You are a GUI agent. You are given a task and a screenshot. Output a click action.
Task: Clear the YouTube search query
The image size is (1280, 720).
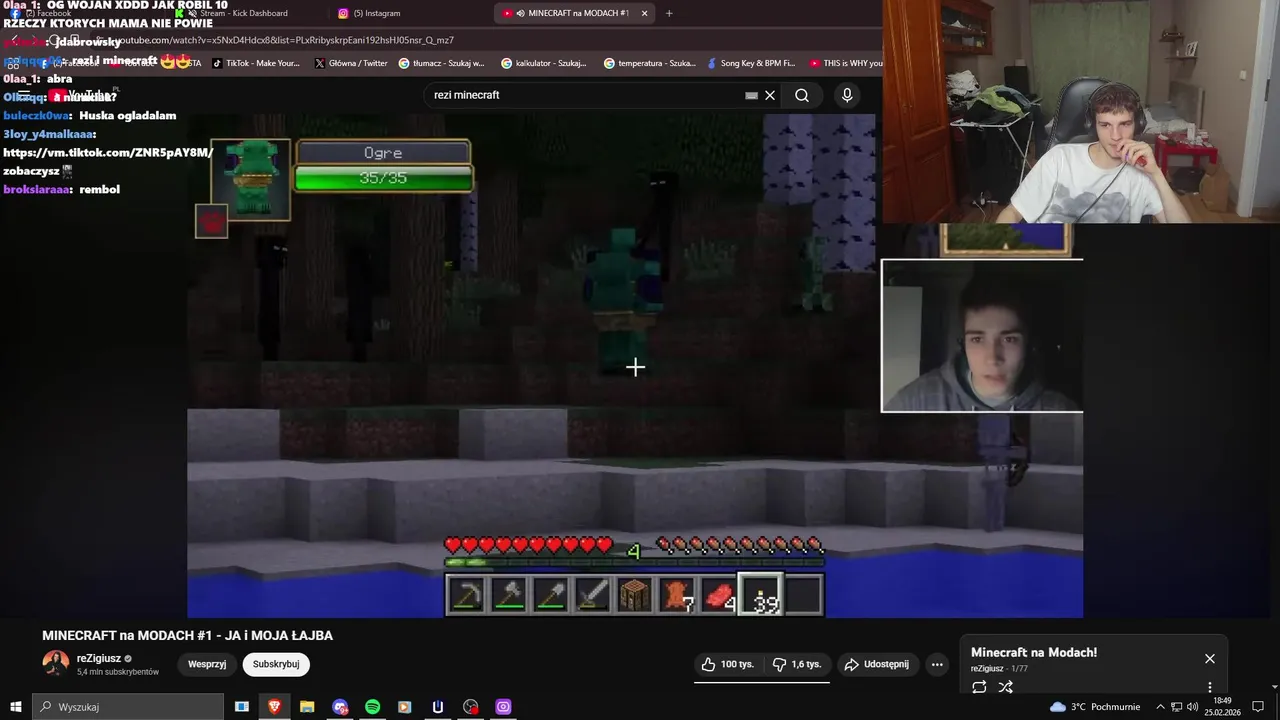(x=770, y=95)
